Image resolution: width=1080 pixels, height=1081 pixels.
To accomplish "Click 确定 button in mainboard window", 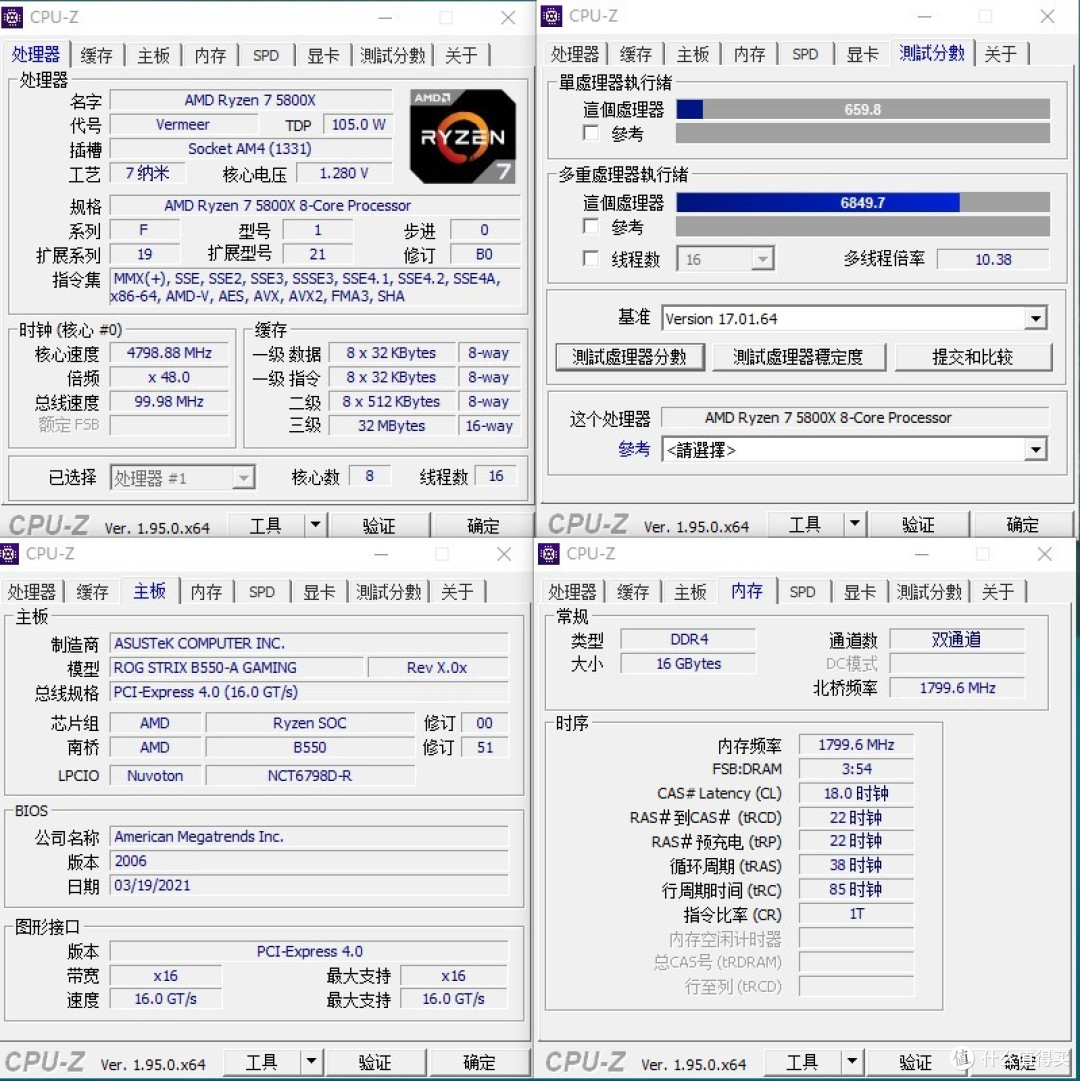I will [478, 1061].
